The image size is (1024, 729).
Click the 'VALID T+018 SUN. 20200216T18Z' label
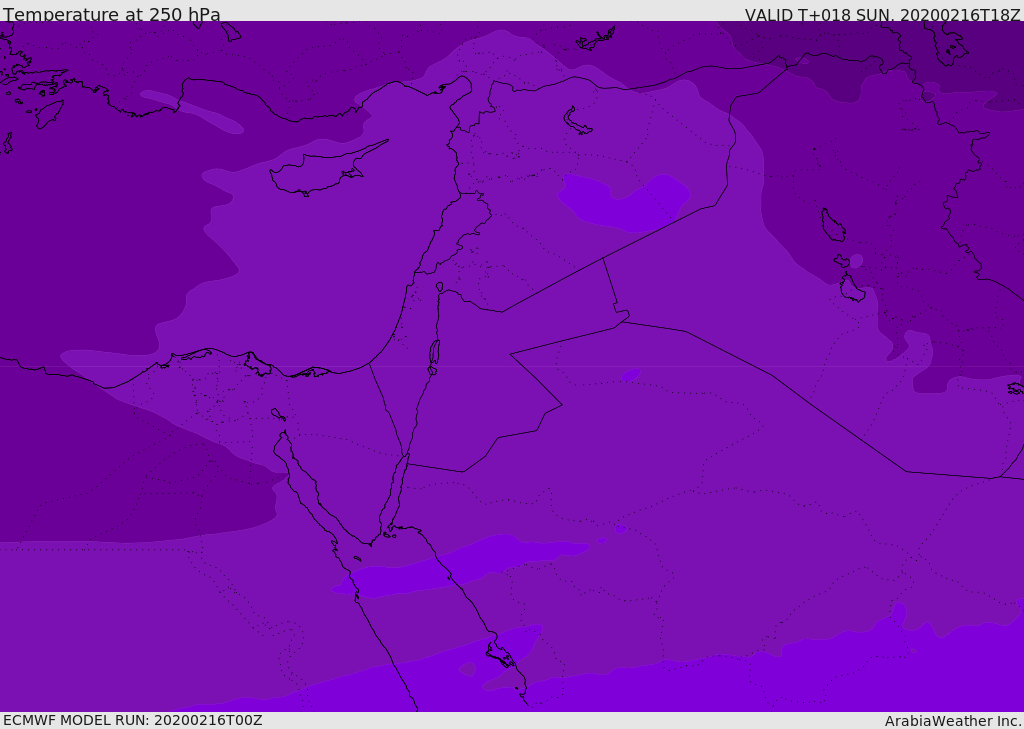pyautogui.click(x=882, y=14)
